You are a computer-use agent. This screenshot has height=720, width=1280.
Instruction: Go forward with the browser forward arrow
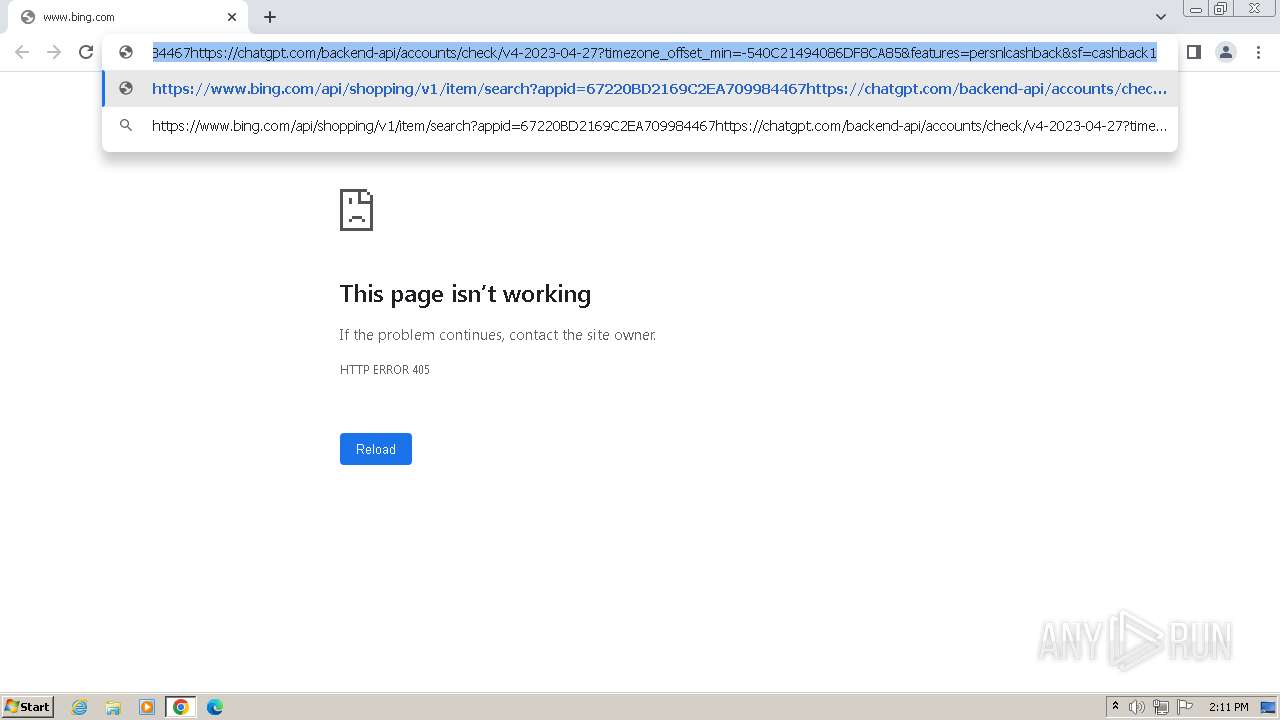[54, 52]
